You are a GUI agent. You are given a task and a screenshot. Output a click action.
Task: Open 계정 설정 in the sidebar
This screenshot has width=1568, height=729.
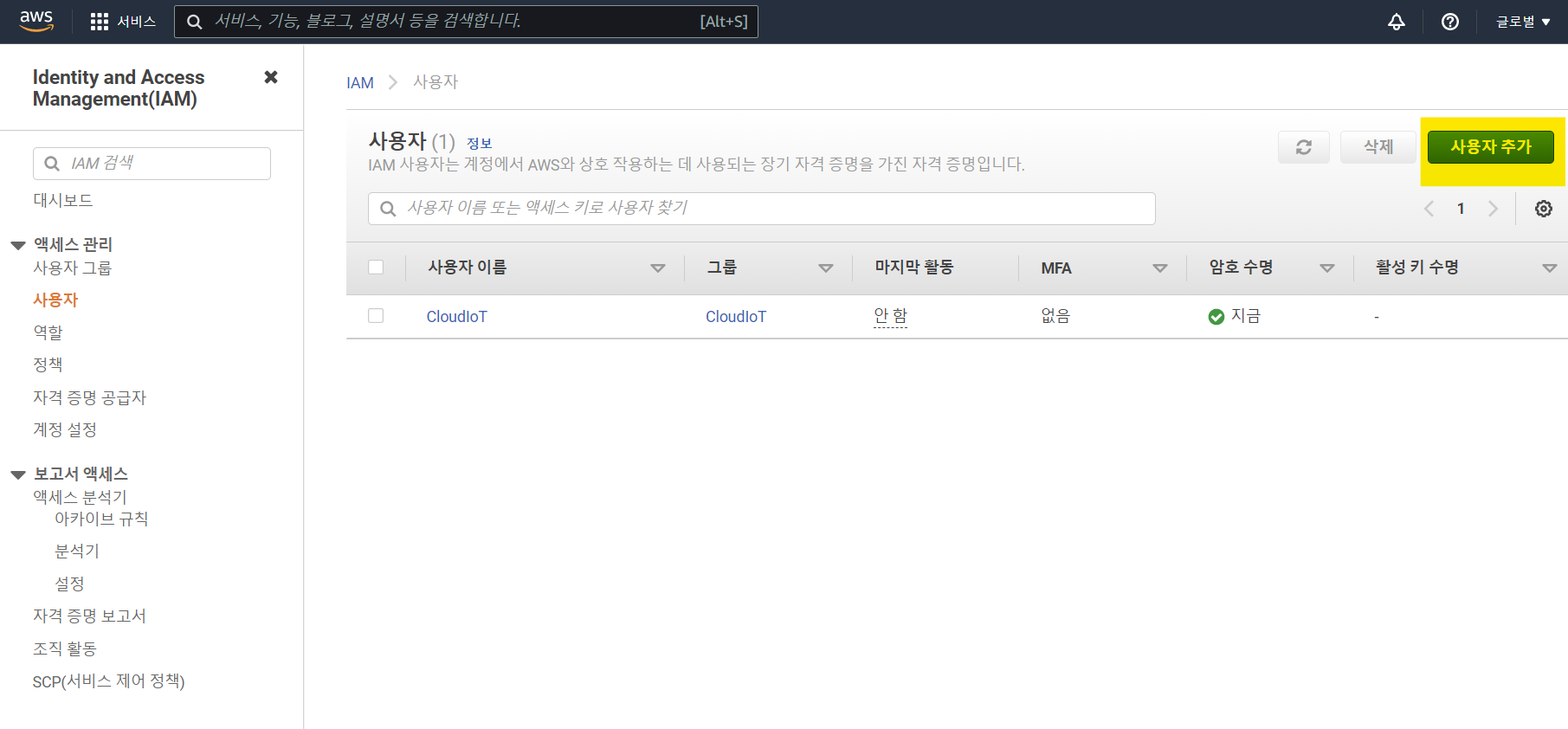click(x=65, y=429)
